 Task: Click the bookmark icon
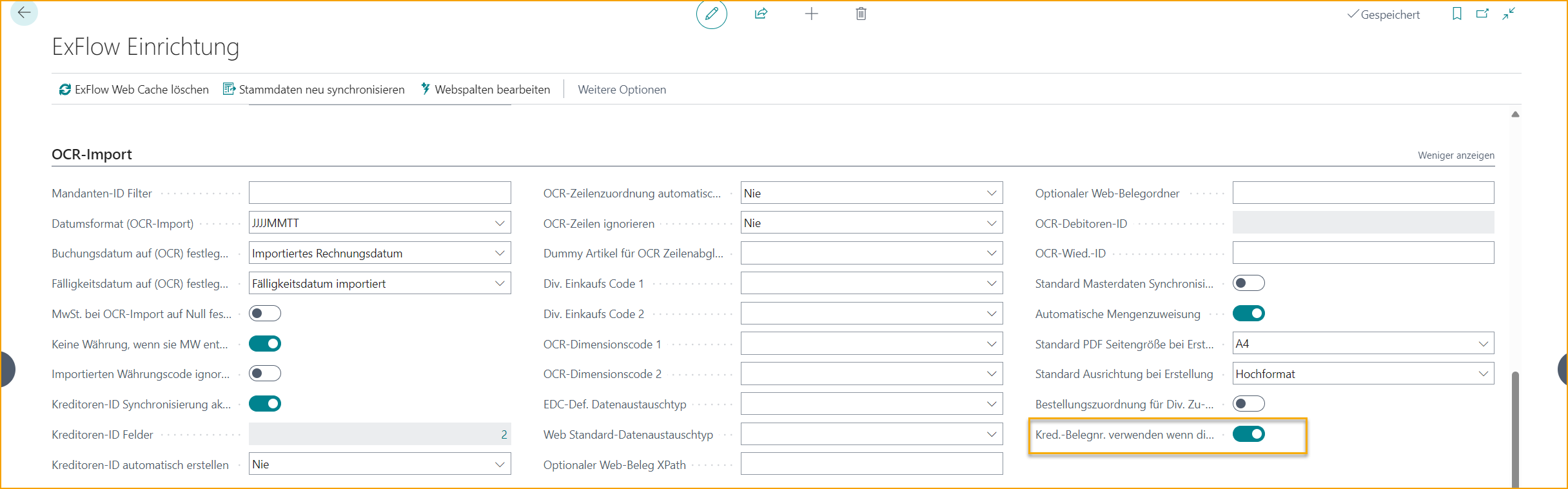click(1457, 14)
